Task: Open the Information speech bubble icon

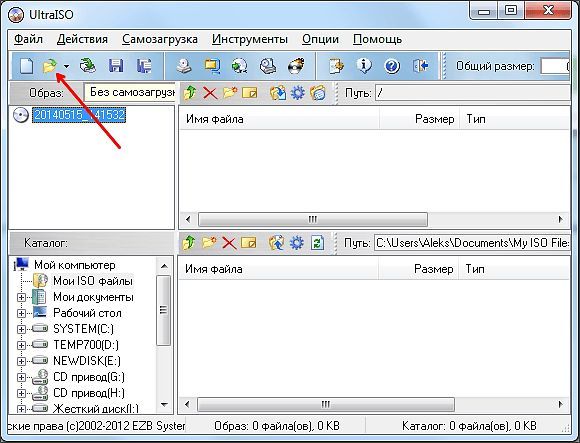Action: 364,66
